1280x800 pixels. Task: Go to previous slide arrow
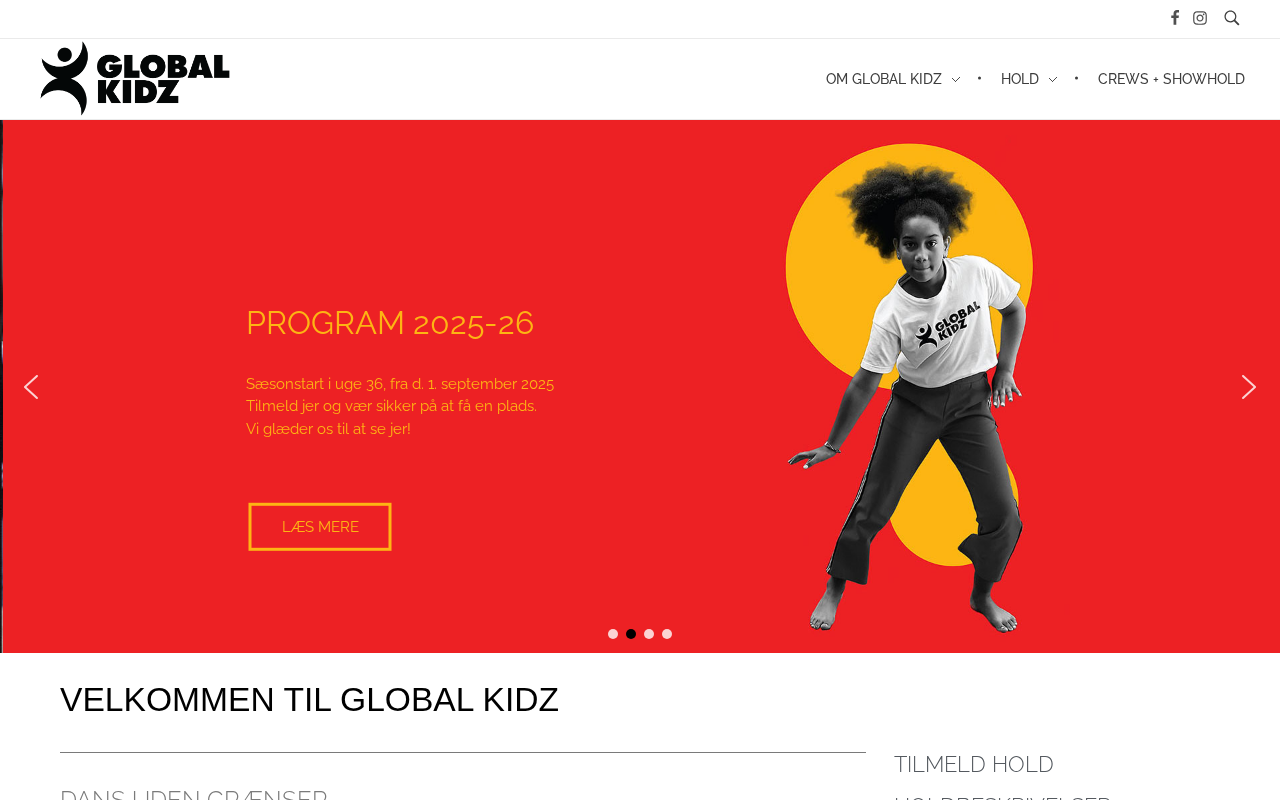coord(31,387)
